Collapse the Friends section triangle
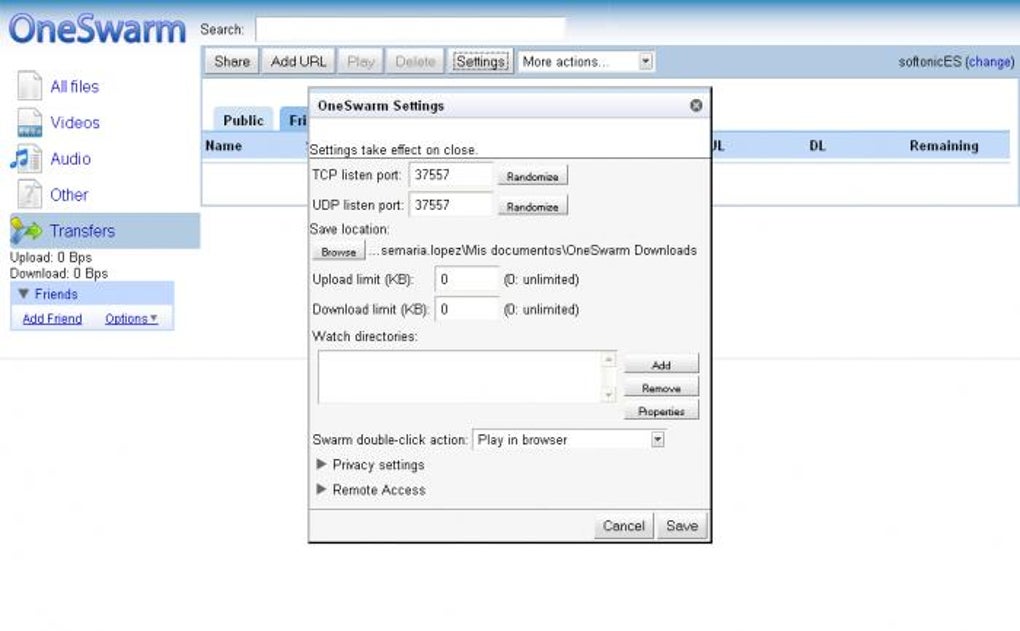This screenshot has width=1020, height=631. [23, 294]
